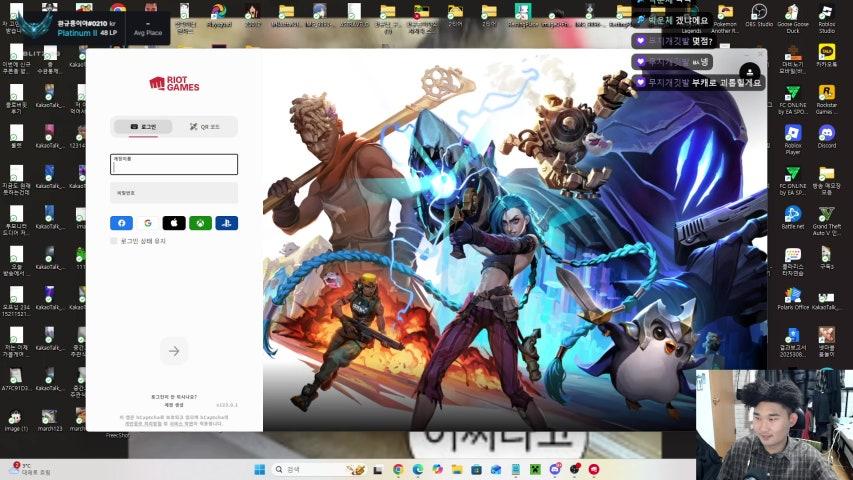The image size is (853, 480).
Task: Open Microsoft Edge from the taskbar
Action: (418, 470)
